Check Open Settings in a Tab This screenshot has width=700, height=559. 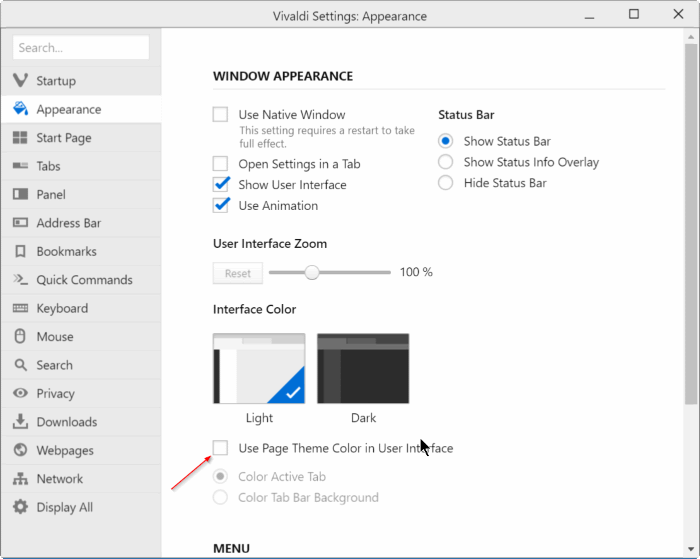(x=220, y=163)
